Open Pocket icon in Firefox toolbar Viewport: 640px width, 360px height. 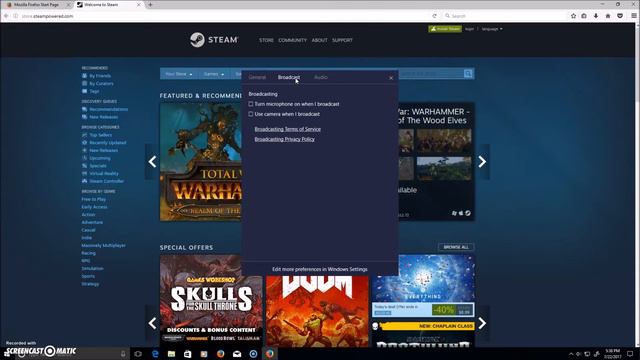pos(620,16)
